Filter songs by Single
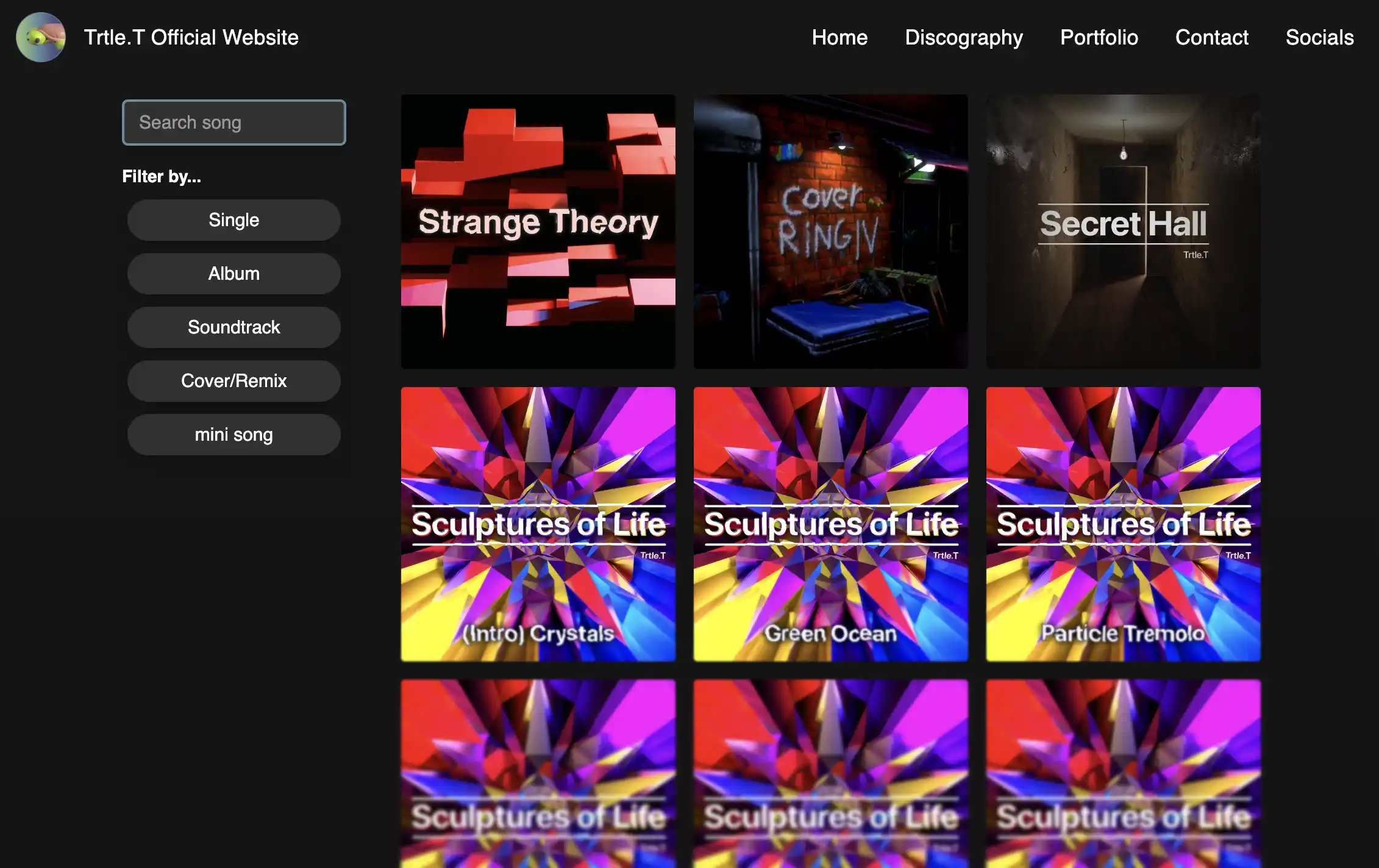This screenshot has height=868, width=1379. (x=234, y=220)
